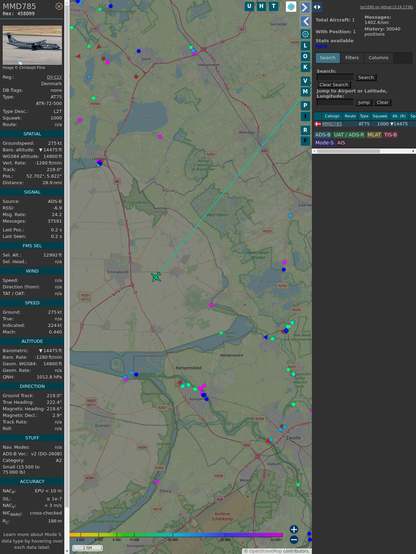Switch to the Filters tab
The width and height of the screenshot is (416, 554).
pos(352,58)
